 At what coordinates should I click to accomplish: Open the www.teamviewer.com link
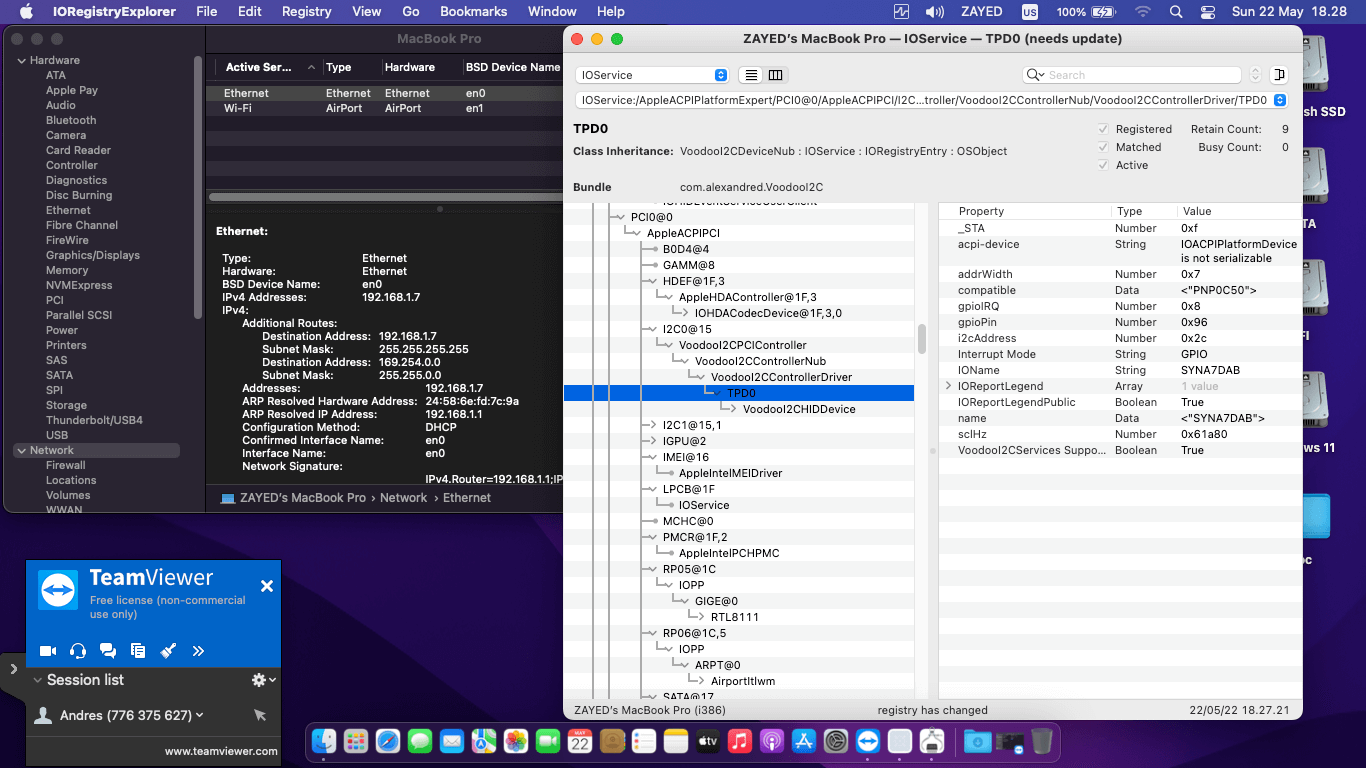coord(221,751)
